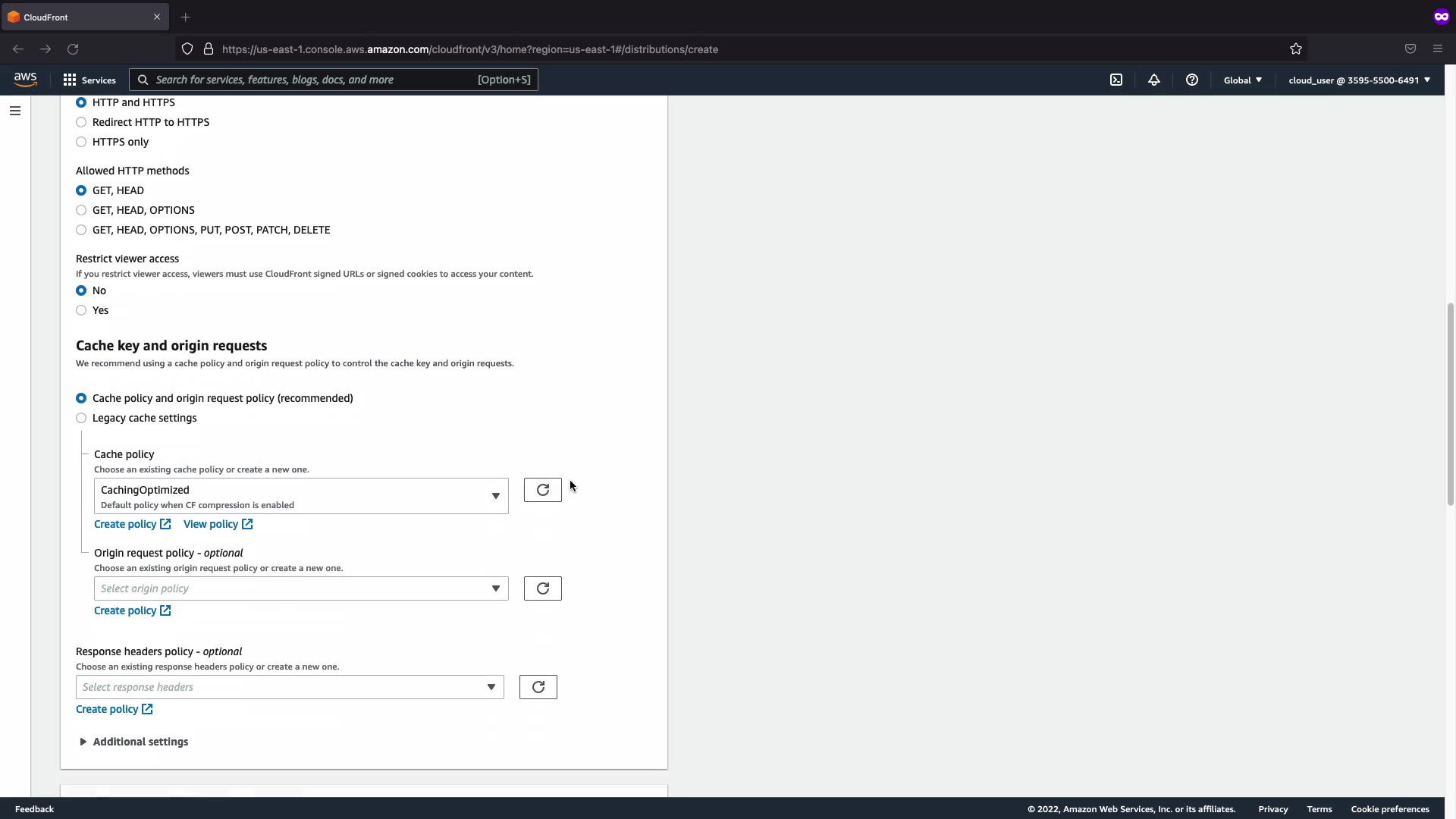Open the side navigation hamburger menu
This screenshot has width=1456, height=819.
tap(15, 111)
